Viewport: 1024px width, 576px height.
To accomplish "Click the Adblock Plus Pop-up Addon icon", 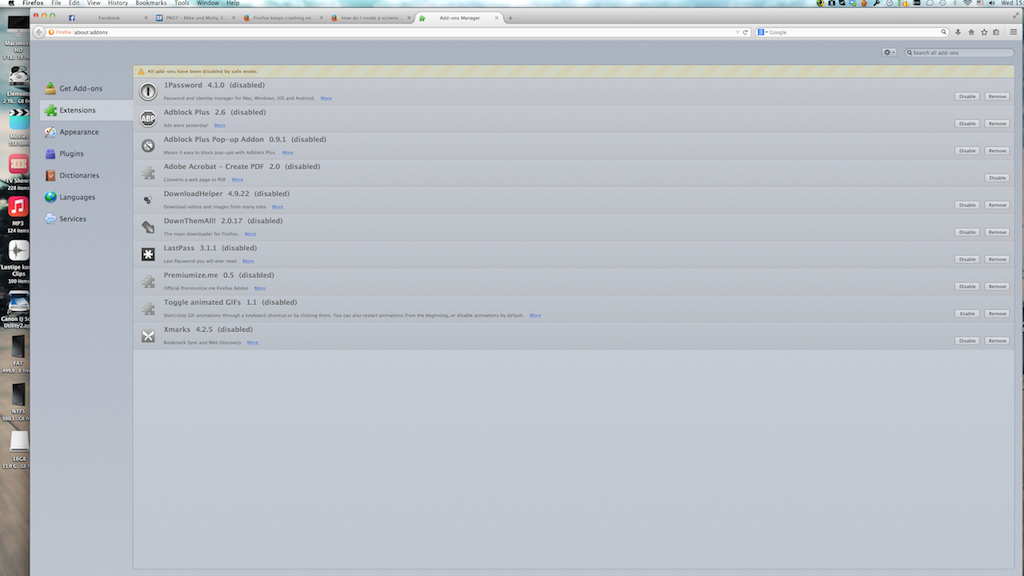I will tap(148, 146).
